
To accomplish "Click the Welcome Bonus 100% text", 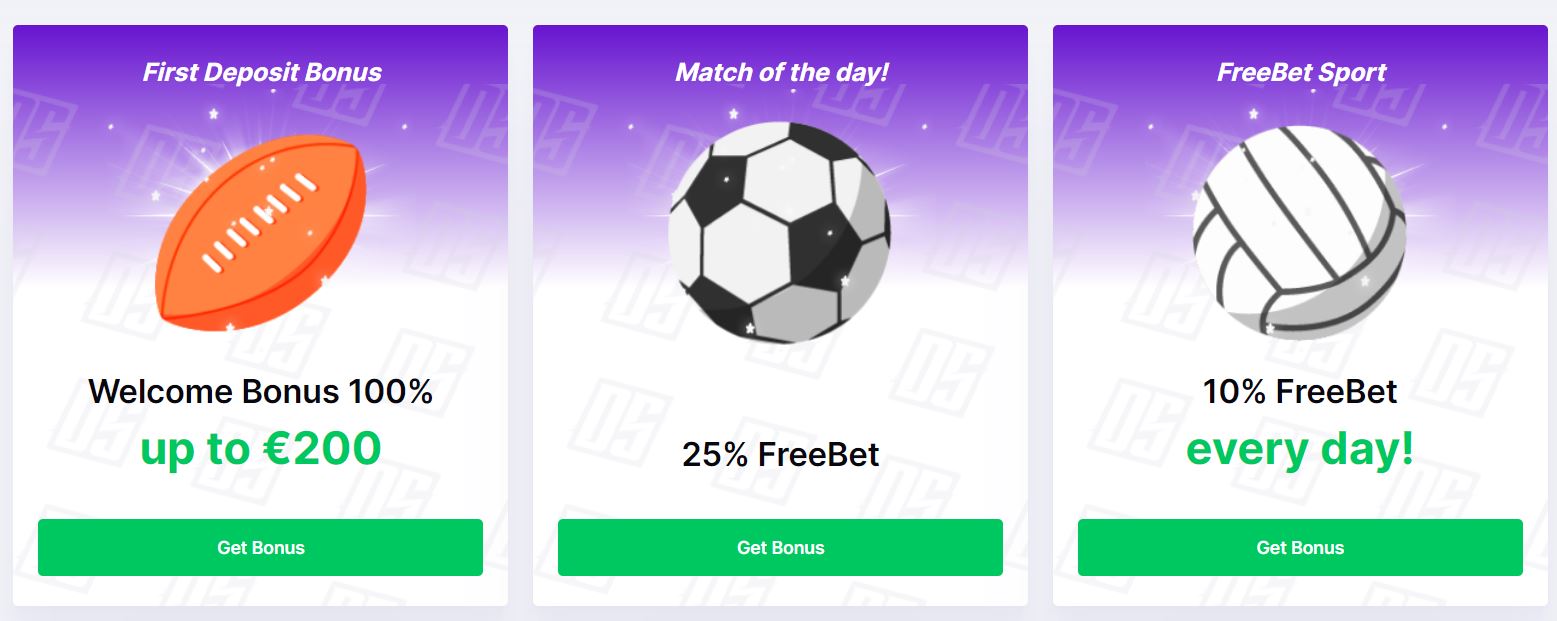I will [x=260, y=391].
